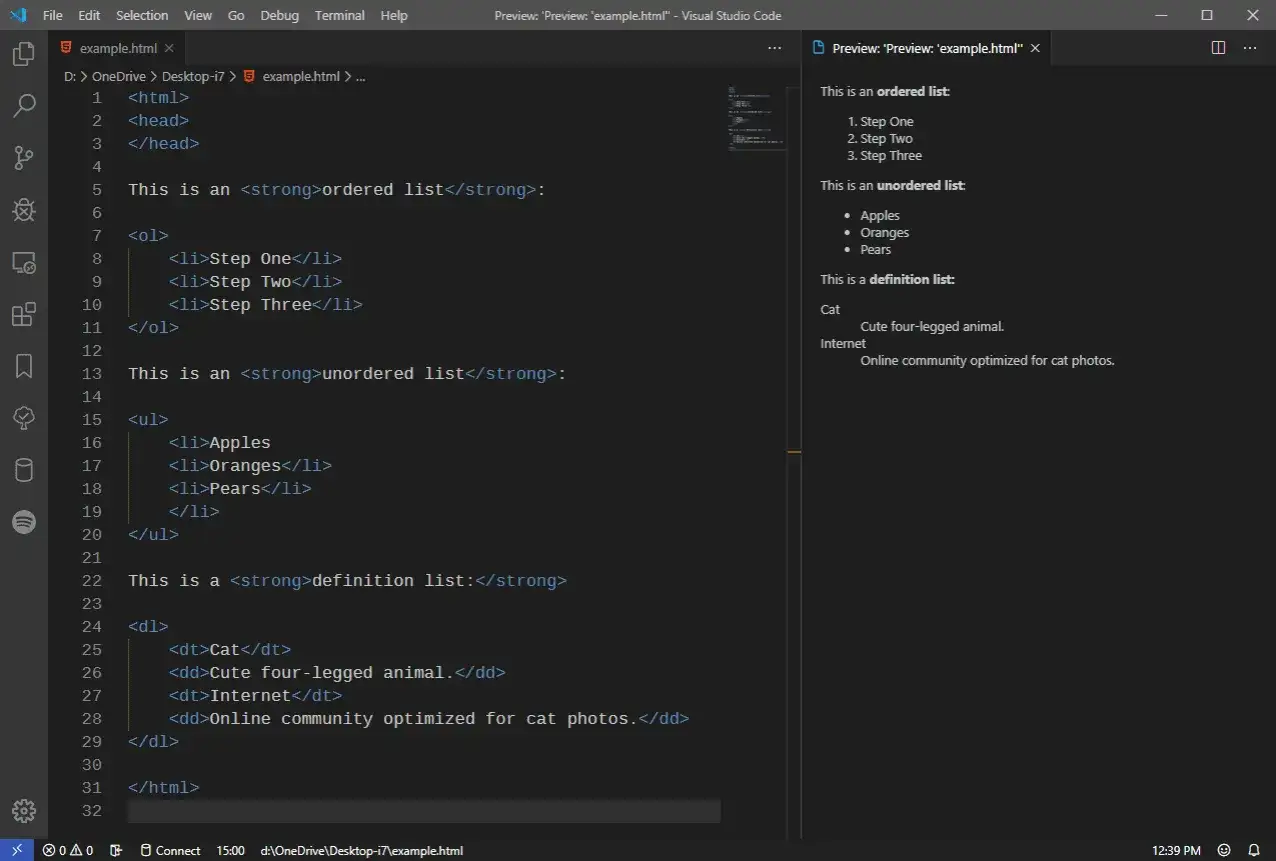Screen dimensions: 1276x861
Task: Click the breadcrumb ellipsis symbol segment
Action: click(361, 76)
